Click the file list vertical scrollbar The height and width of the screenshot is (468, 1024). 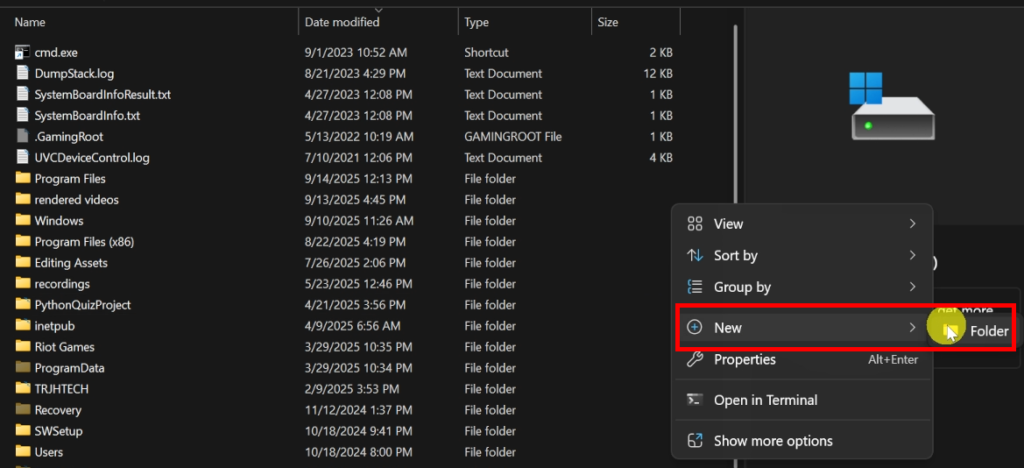click(737, 200)
